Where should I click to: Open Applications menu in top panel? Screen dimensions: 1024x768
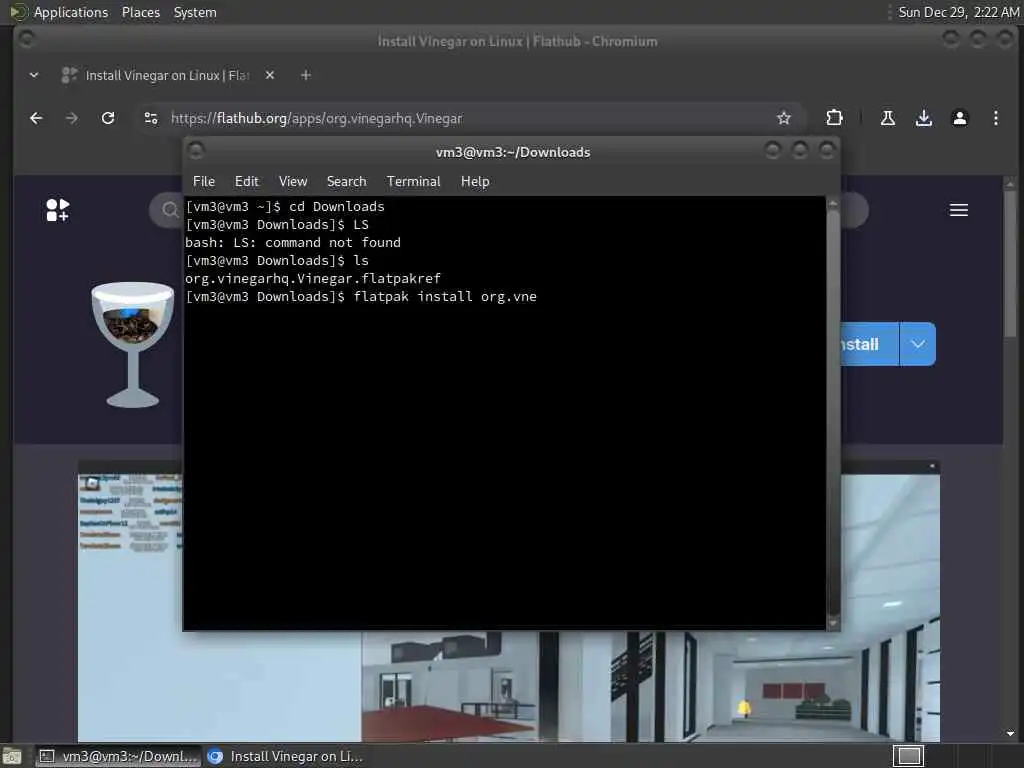[x=71, y=12]
